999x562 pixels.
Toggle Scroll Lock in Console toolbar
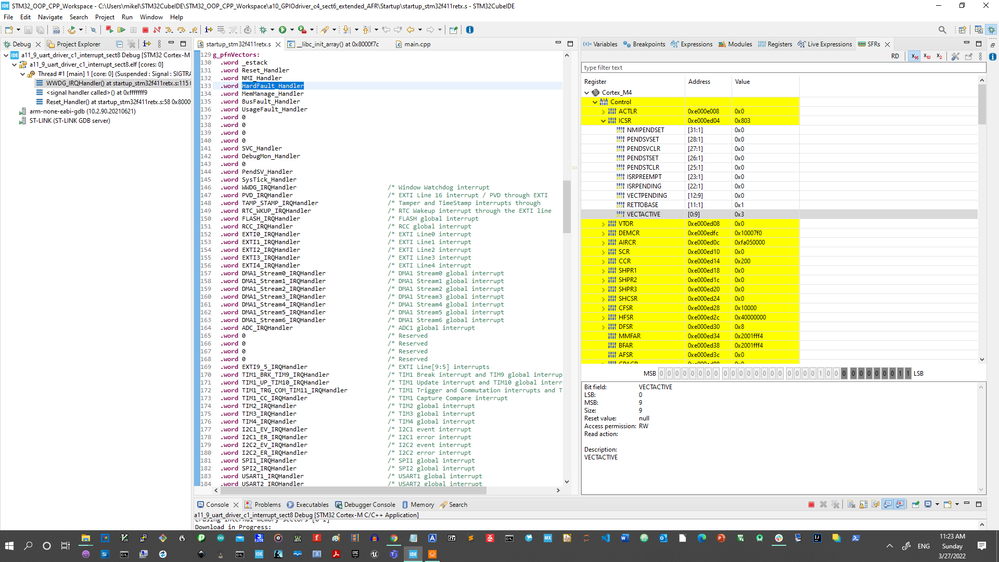tap(863, 504)
